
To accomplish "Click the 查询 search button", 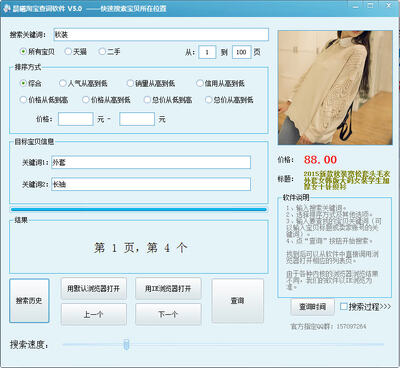I will point(237,301).
